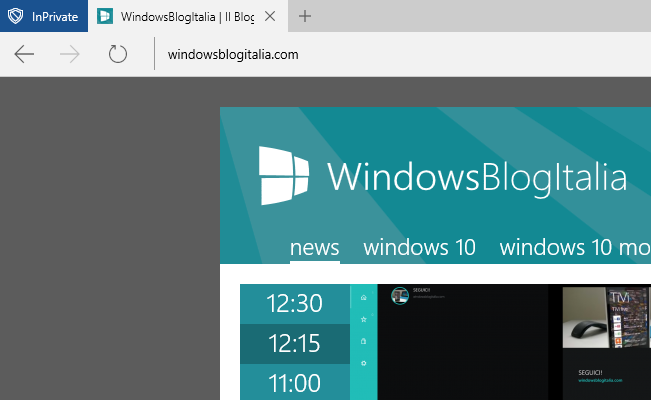Open the windows 10 mobile section

coord(575,248)
